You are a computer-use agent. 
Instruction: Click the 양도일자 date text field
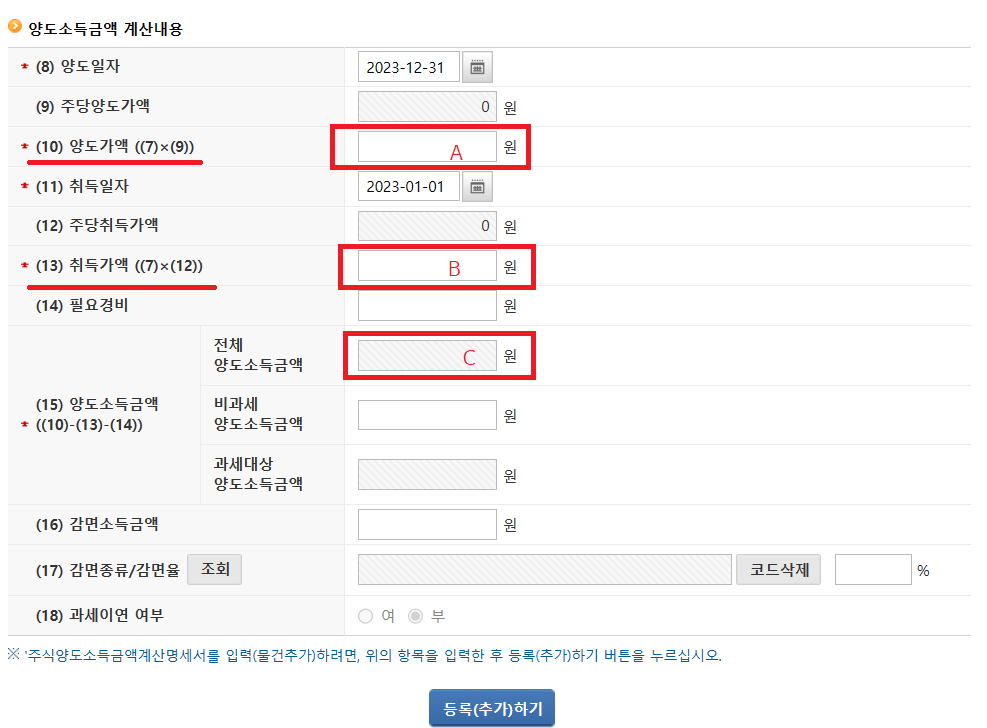click(408, 66)
